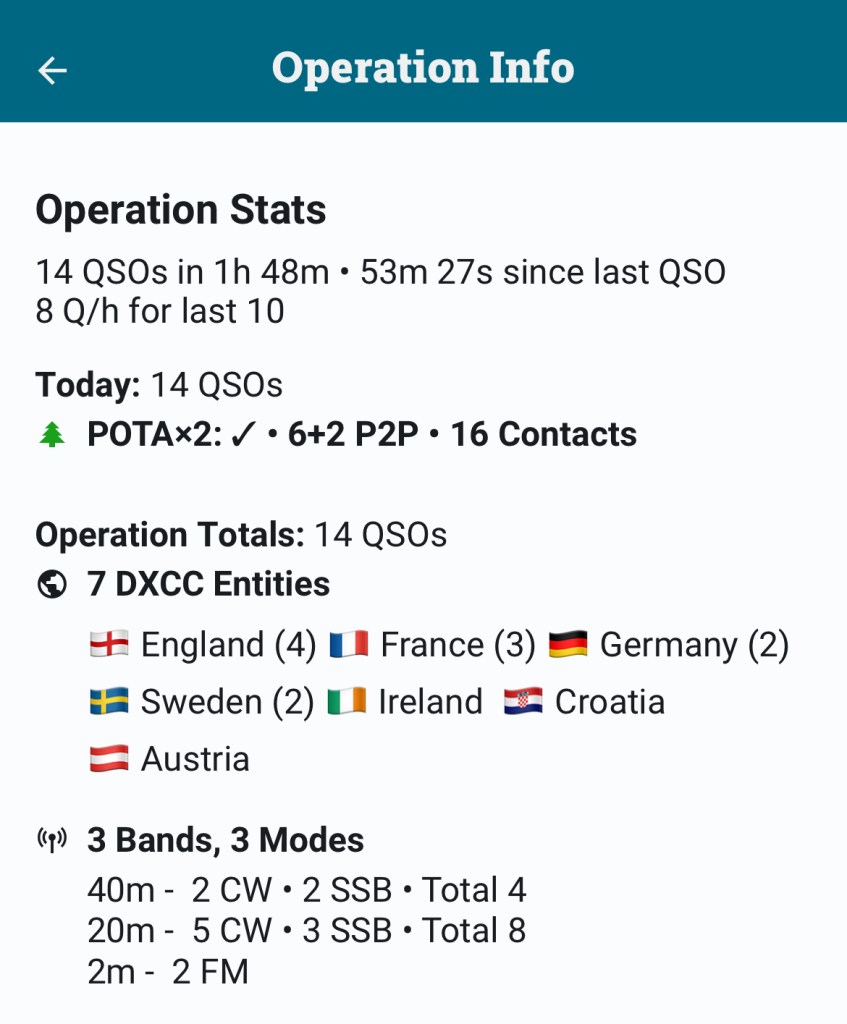Tap the back arrow icon
The width and height of the screenshot is (847, 1024).
52,69
